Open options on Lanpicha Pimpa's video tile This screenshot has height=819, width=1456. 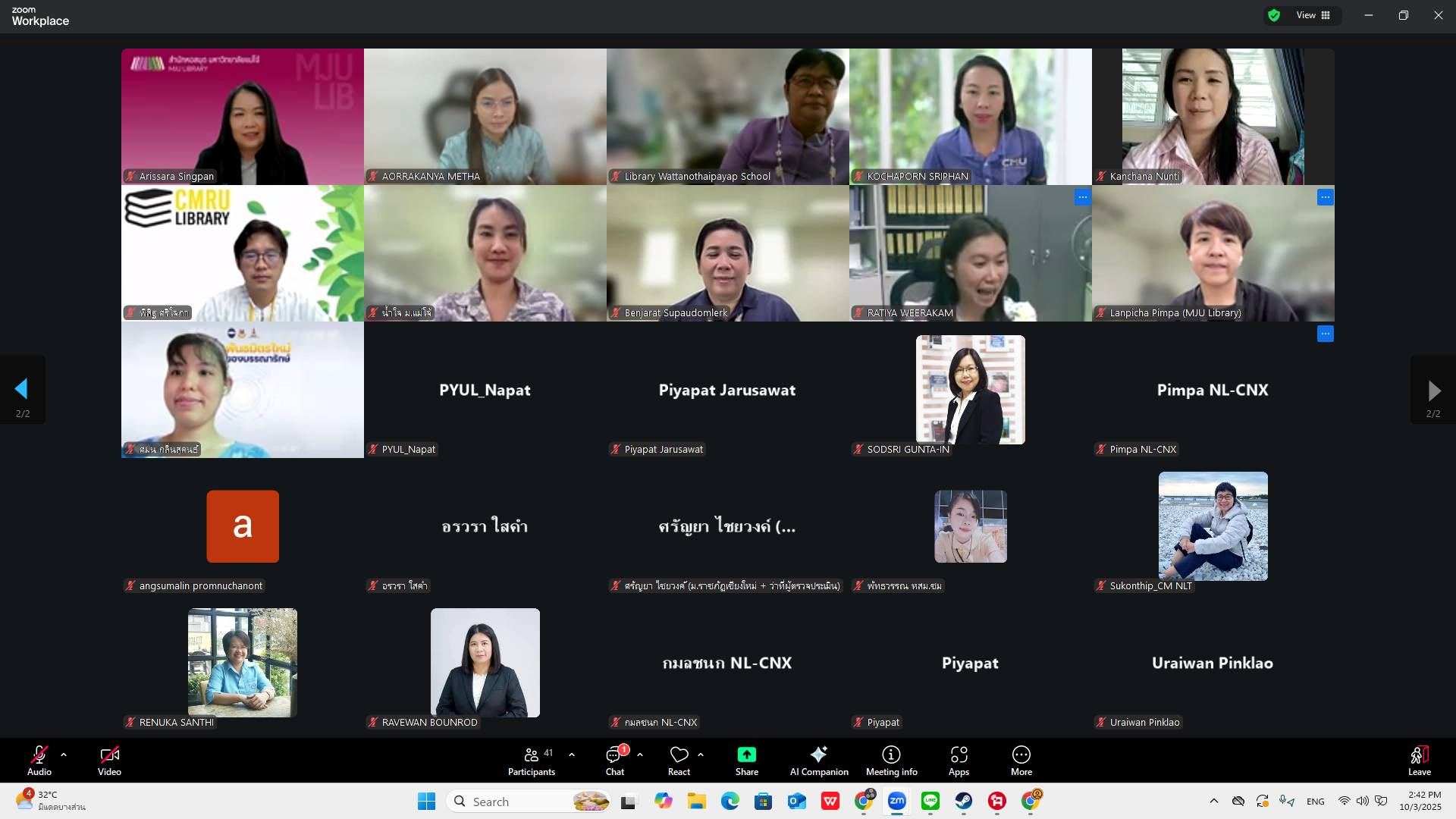pyautogui.click(x=1325, y=197)
